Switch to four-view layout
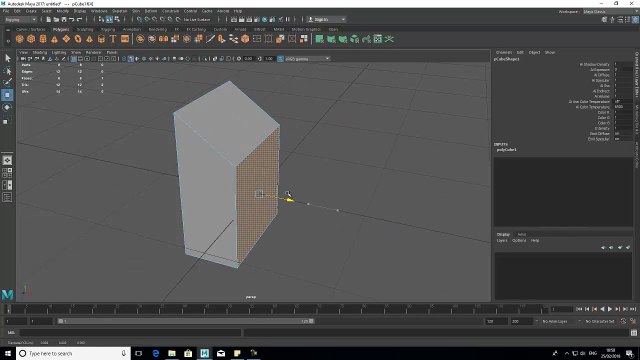 coord(7,173)
